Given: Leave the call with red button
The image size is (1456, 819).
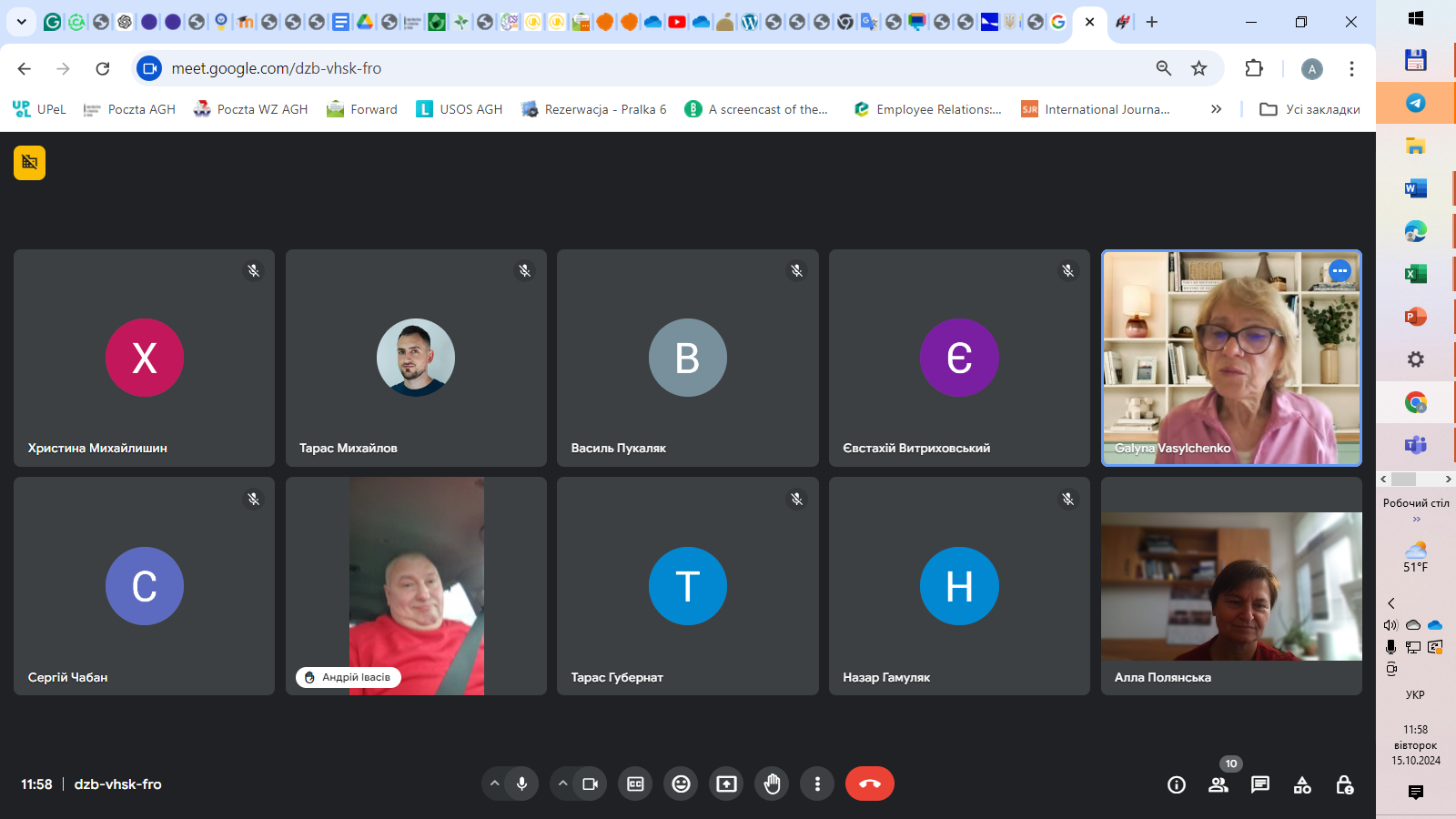Looking at the screenshot, I should 869,784.
